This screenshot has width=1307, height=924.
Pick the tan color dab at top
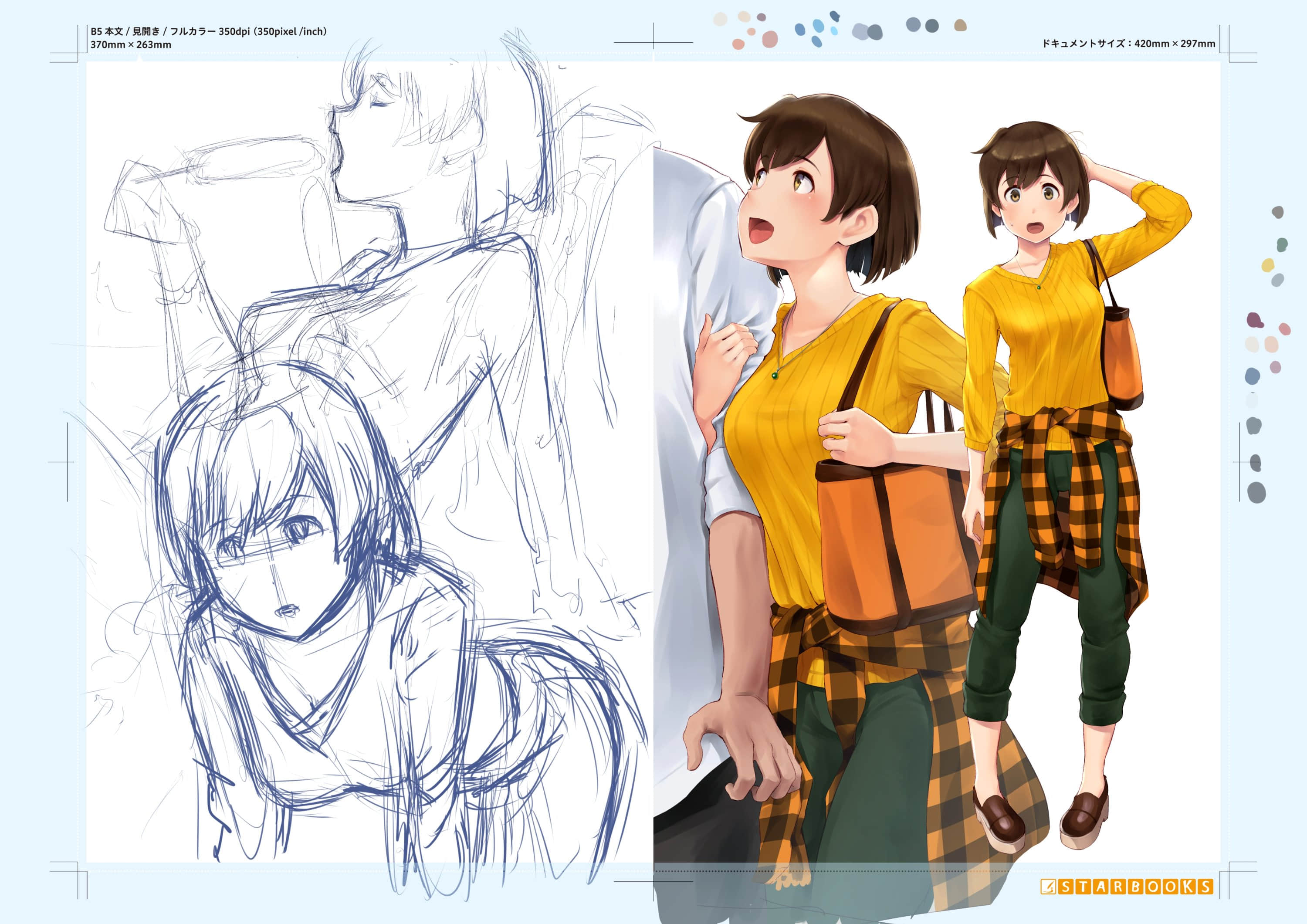(x=960, y=26)
